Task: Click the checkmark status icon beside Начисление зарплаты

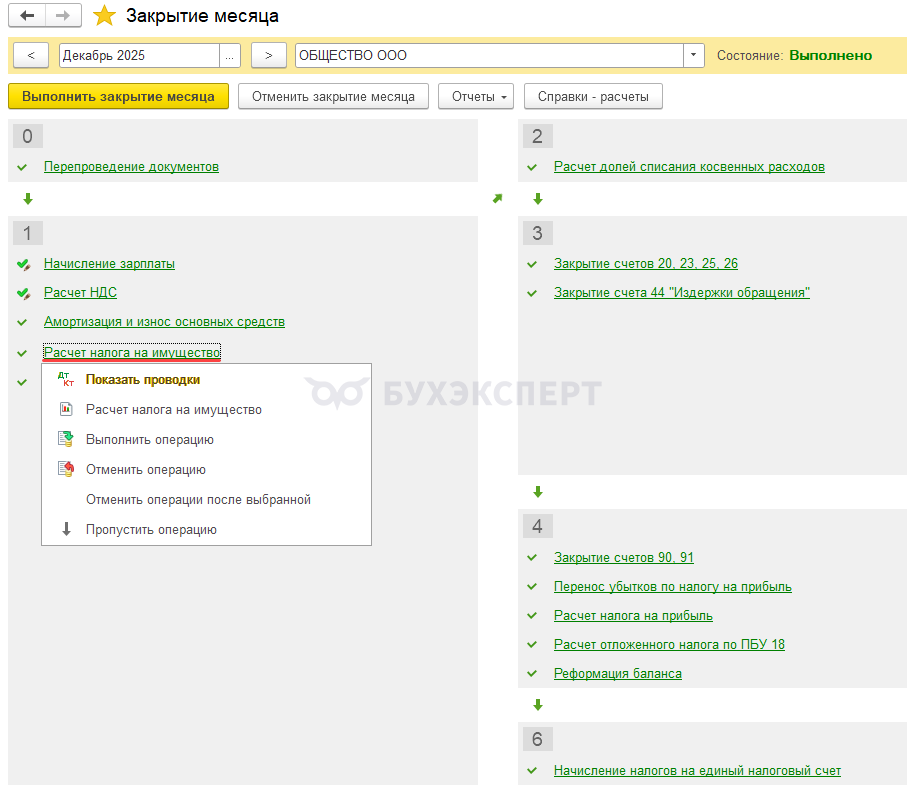Action: [x=23, y=264]
